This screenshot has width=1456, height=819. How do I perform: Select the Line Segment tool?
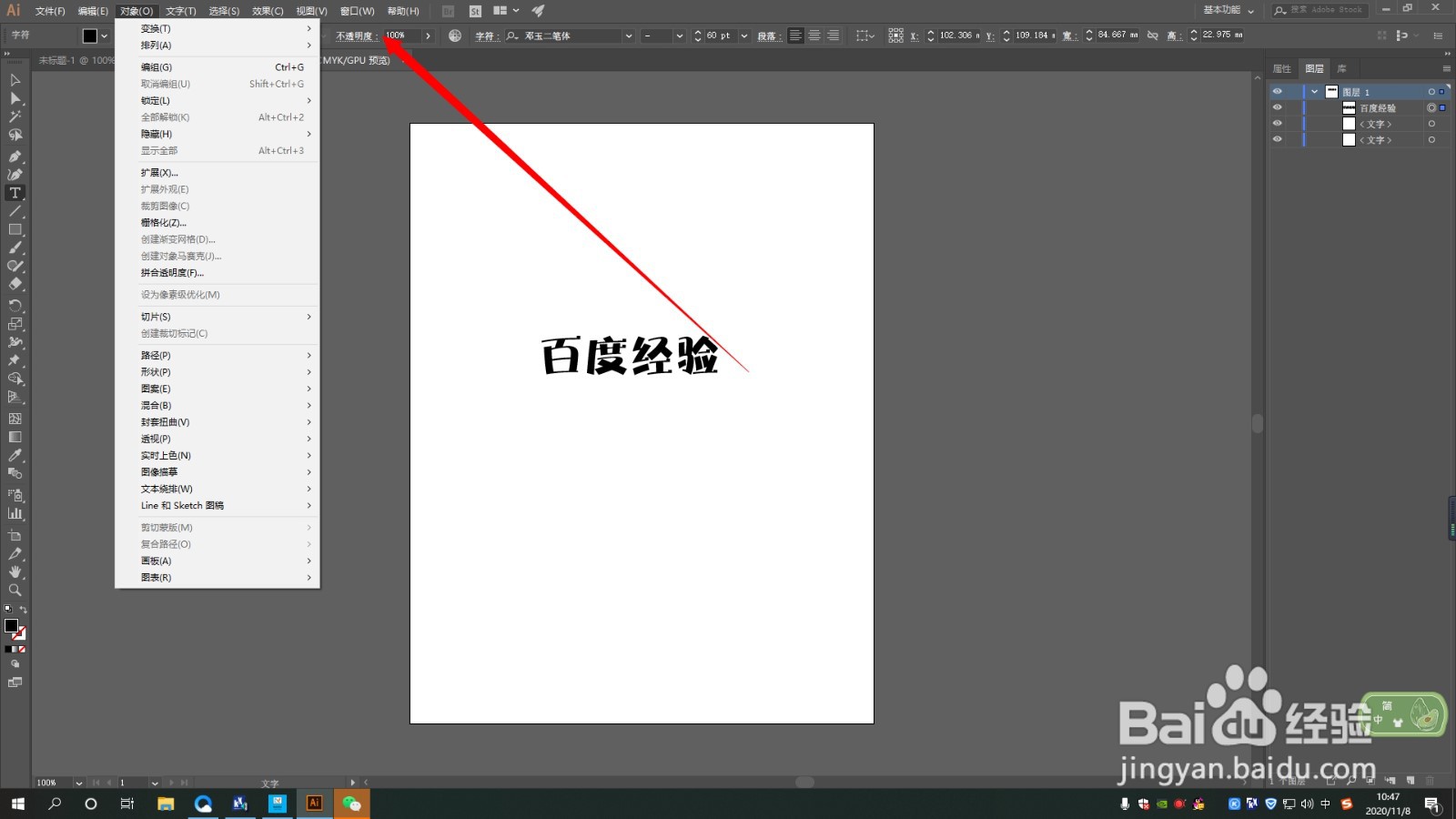[15, 211]
